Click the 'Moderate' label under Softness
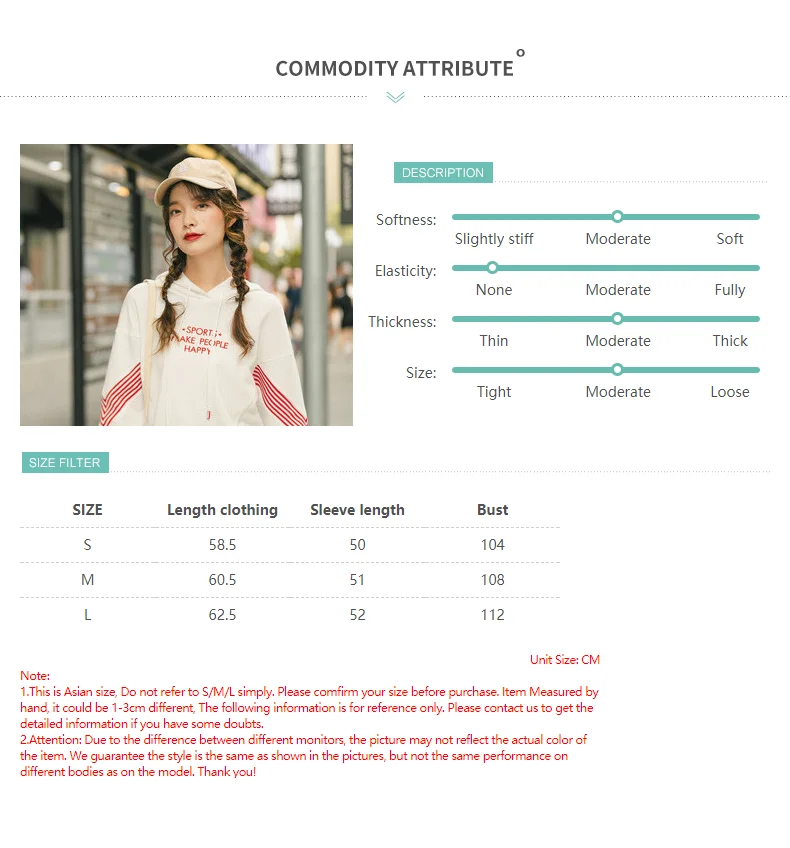Viewport: 790px width, 848px height. point(618,239)
